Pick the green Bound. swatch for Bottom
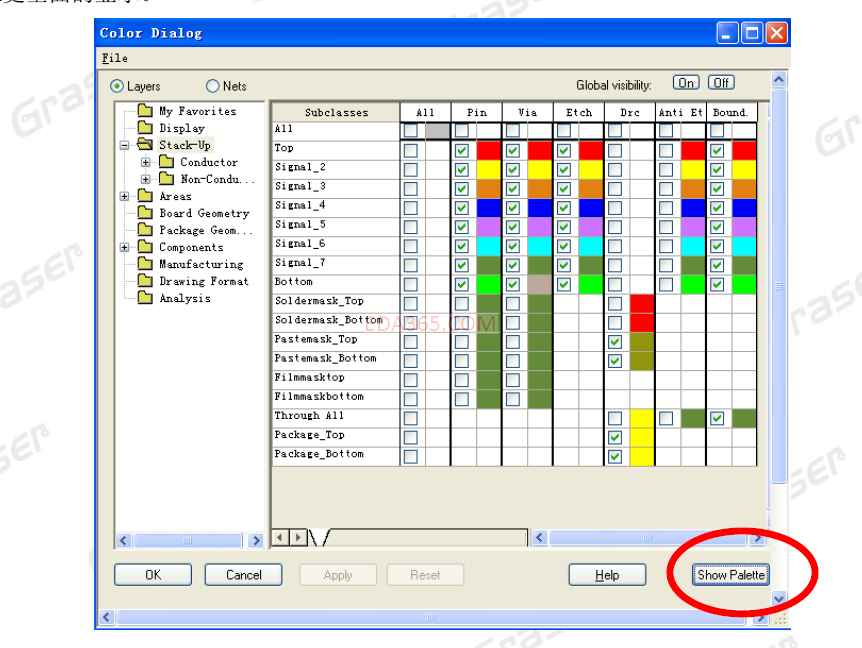Screen dimensions: 862x648 744,284
